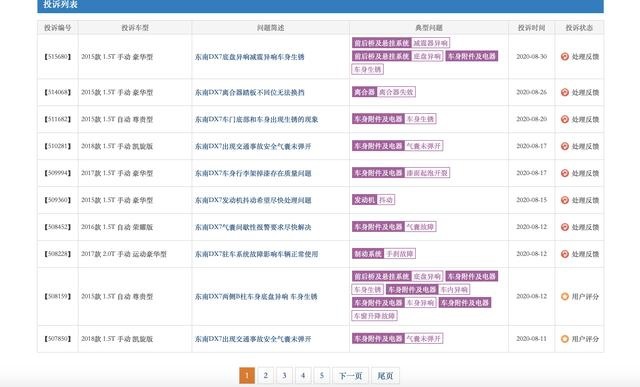Click the date 2020-08-30

click(x=531, y=57)
